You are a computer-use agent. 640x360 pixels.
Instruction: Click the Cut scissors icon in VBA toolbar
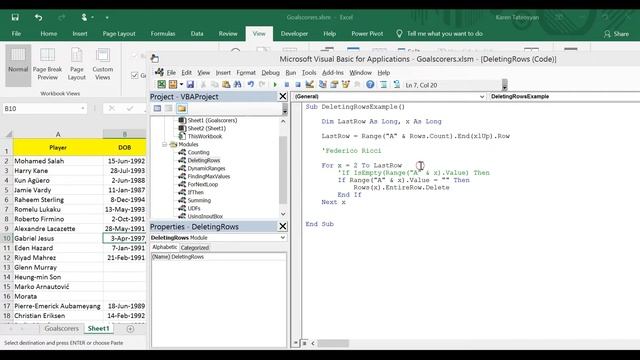click(203, 84)
